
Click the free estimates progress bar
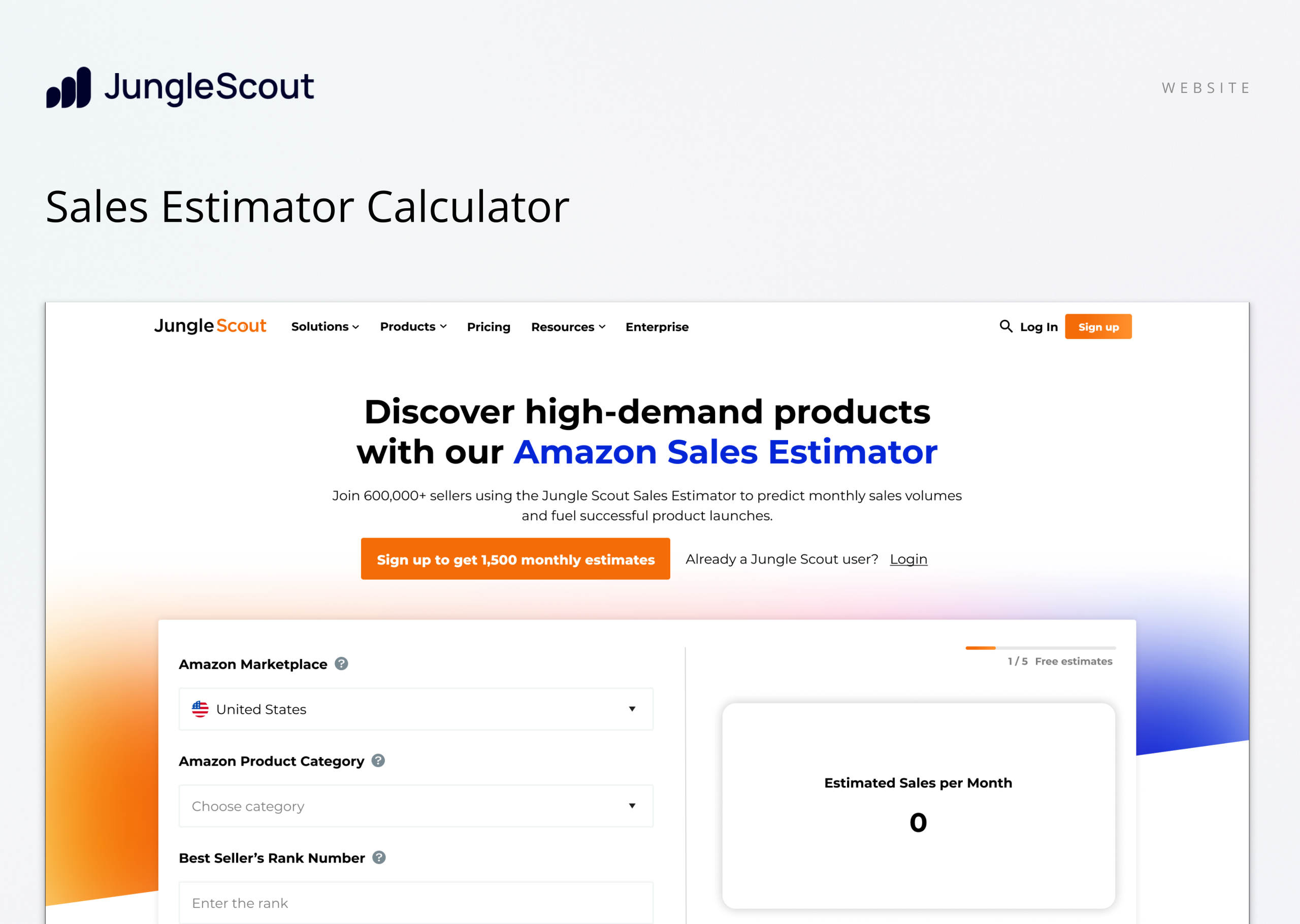1040,648
